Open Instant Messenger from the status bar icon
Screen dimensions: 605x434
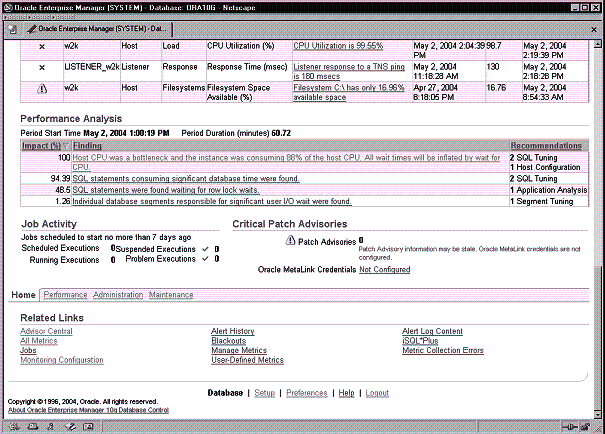[x=51, y=427]
